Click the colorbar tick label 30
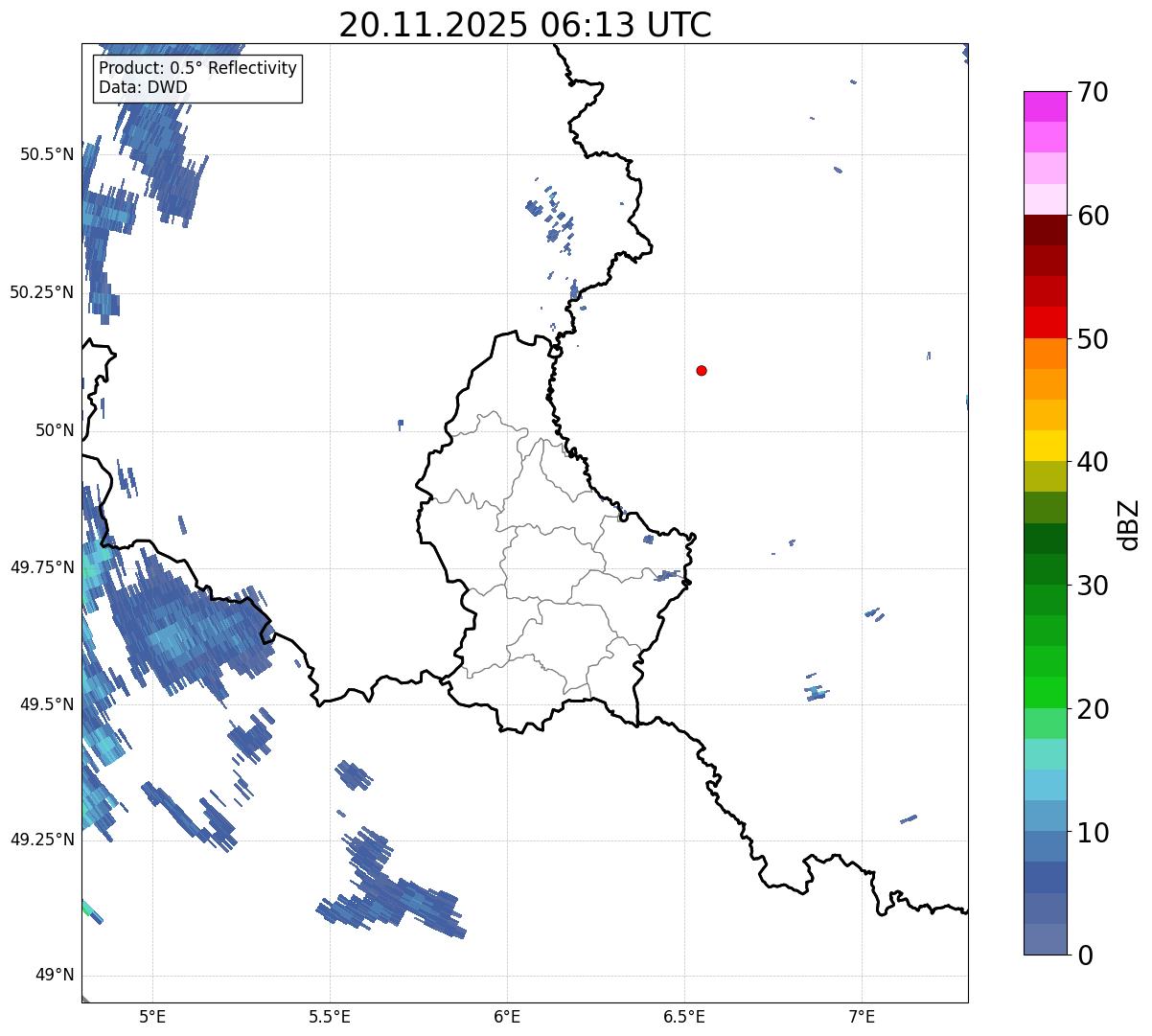1152x1036 pixels. (1093, 586)
